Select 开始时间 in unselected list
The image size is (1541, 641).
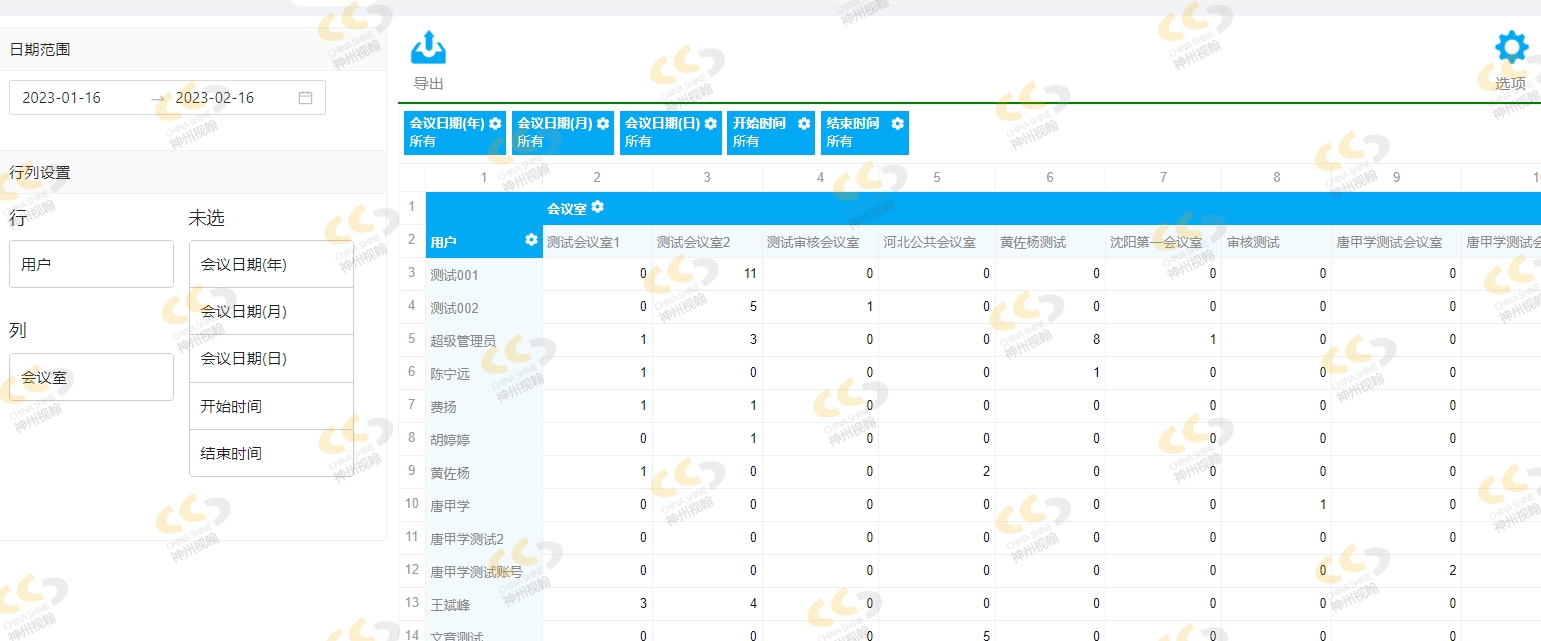[x=271, y=407]
